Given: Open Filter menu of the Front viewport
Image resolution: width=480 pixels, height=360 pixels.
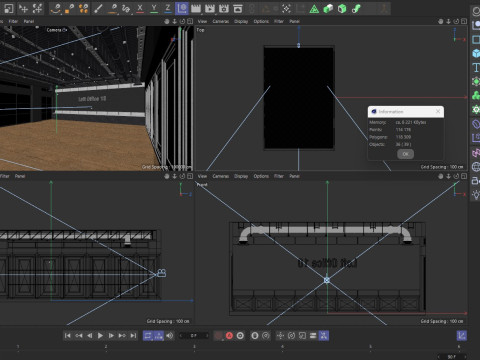Looking at the screenshot, I should tap(279, 176).
